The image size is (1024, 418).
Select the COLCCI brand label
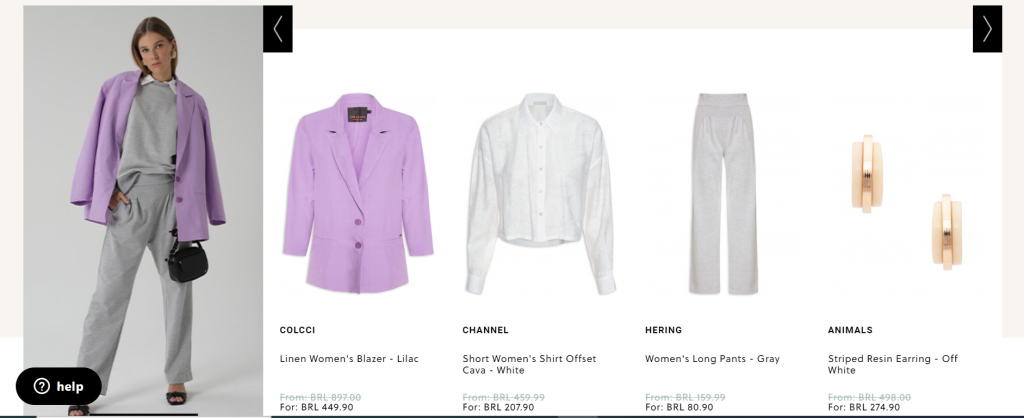[x=297, y=330]
